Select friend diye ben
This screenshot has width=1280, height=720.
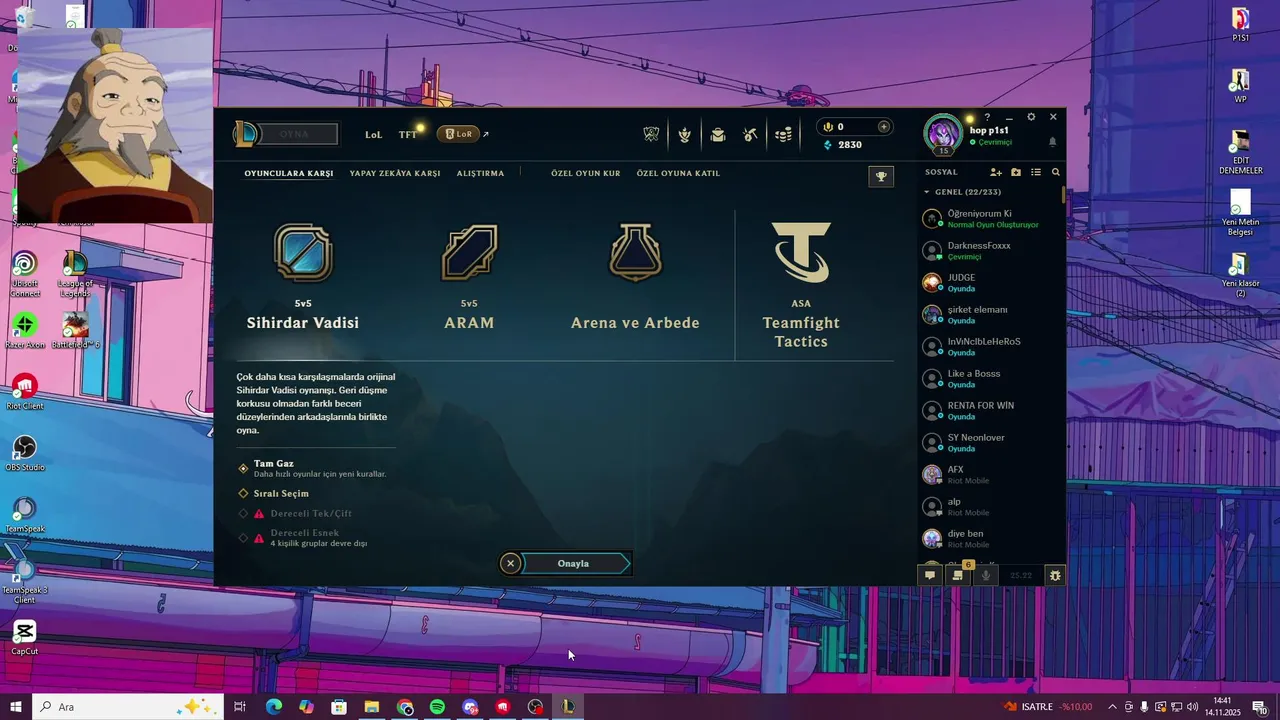990,539
